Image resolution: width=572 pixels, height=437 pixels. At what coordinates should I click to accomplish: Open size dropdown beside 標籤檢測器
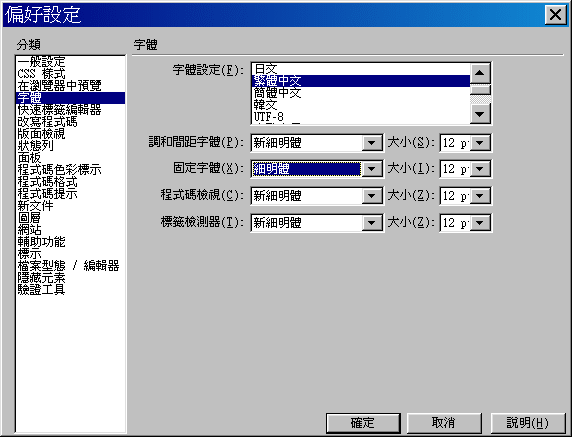point(480,223)
